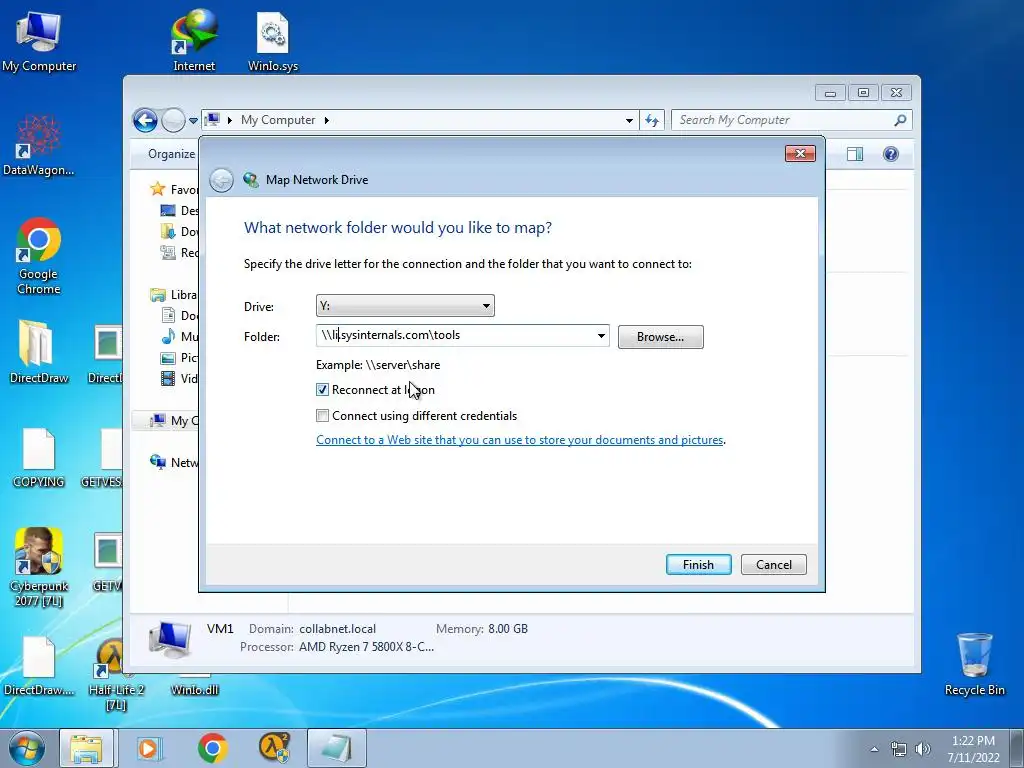Select Favorites in navigation pane
This screenshot has height=768, width=1024.
(174, 189)
